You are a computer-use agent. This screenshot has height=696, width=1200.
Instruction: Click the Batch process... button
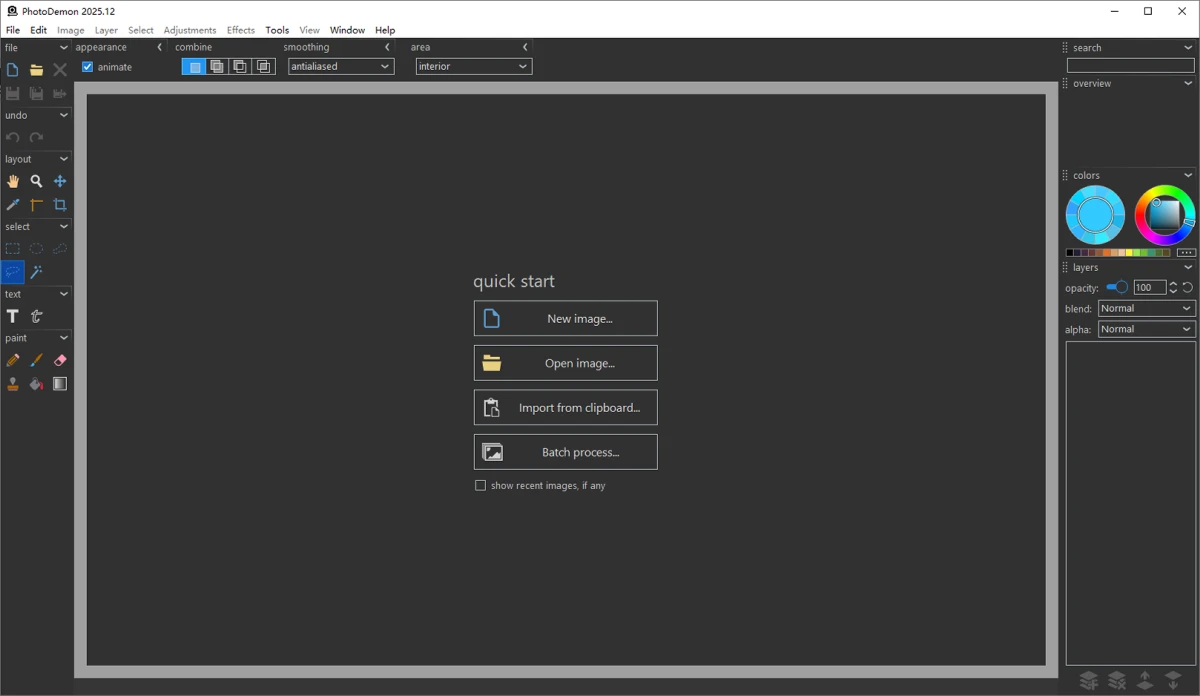[566, 452]
